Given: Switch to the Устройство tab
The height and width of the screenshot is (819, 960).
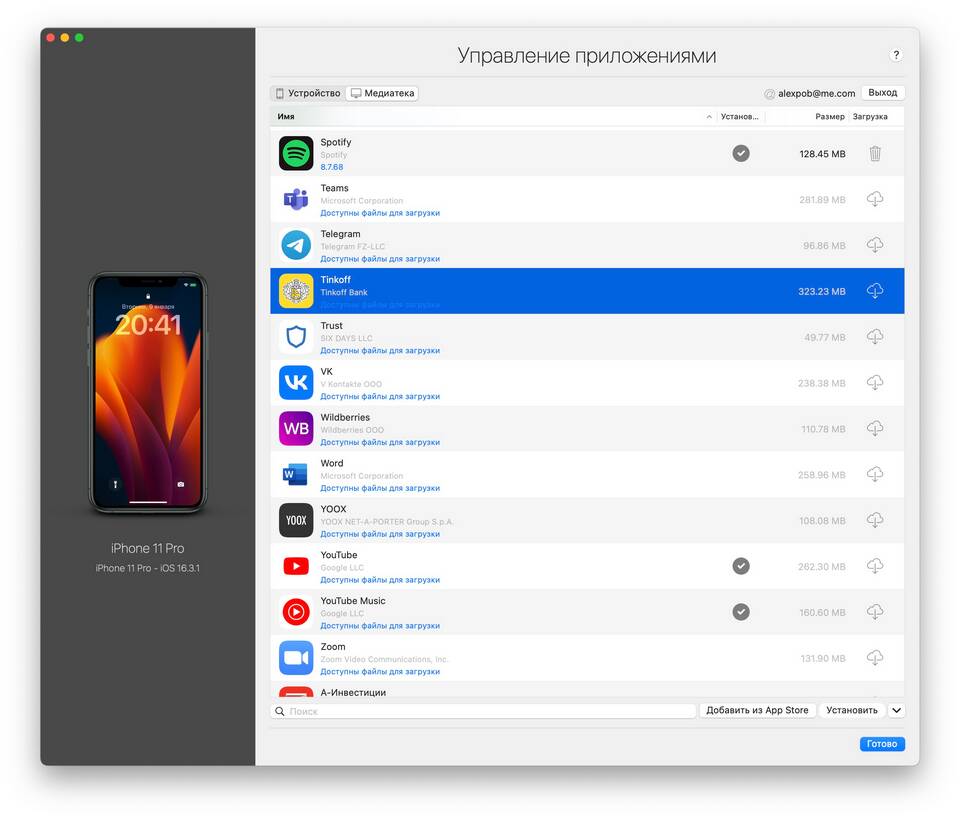Looking at the screenshot, I should coord(308,93).
